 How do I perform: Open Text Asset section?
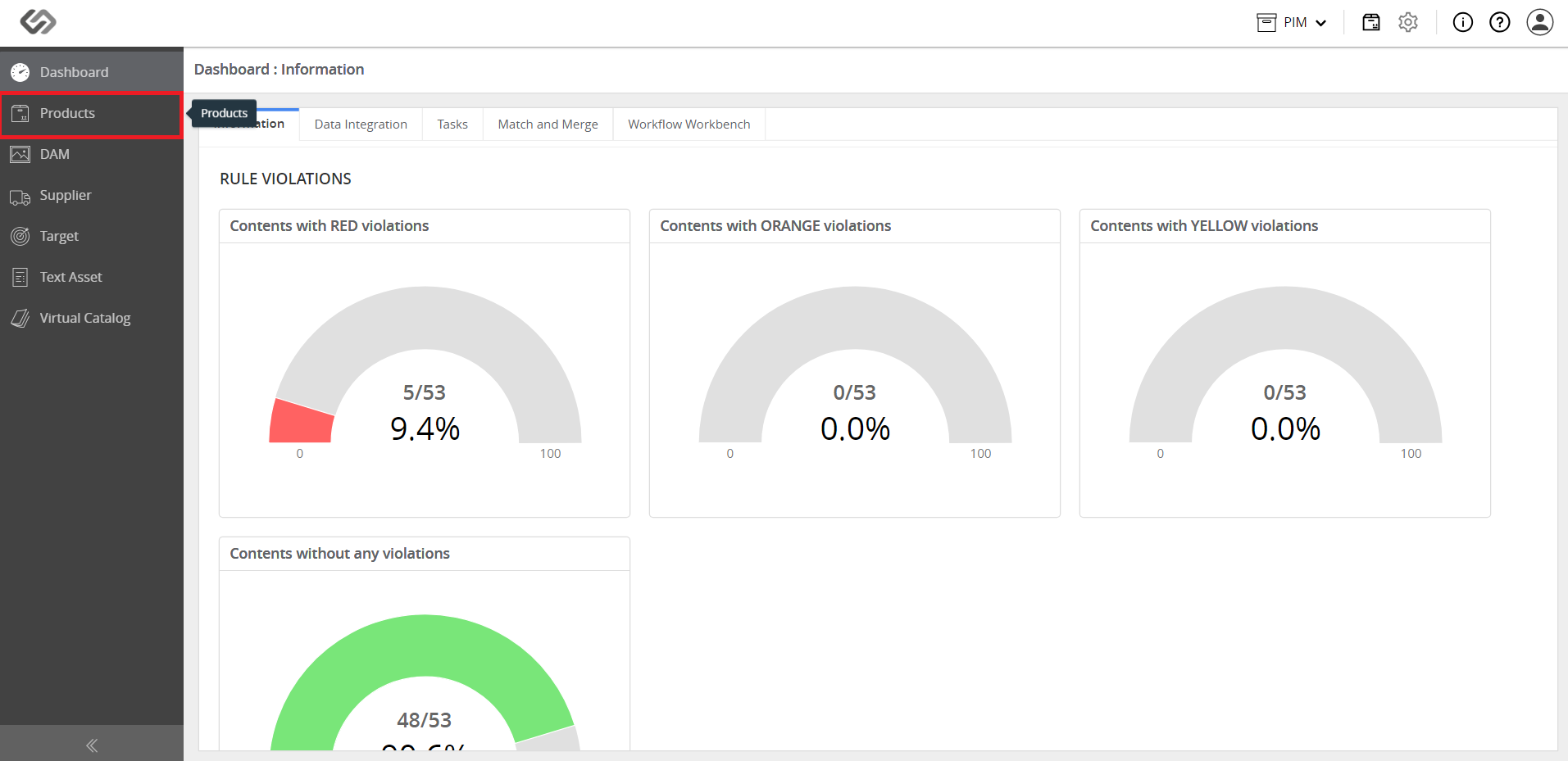[x=91, y=277]
